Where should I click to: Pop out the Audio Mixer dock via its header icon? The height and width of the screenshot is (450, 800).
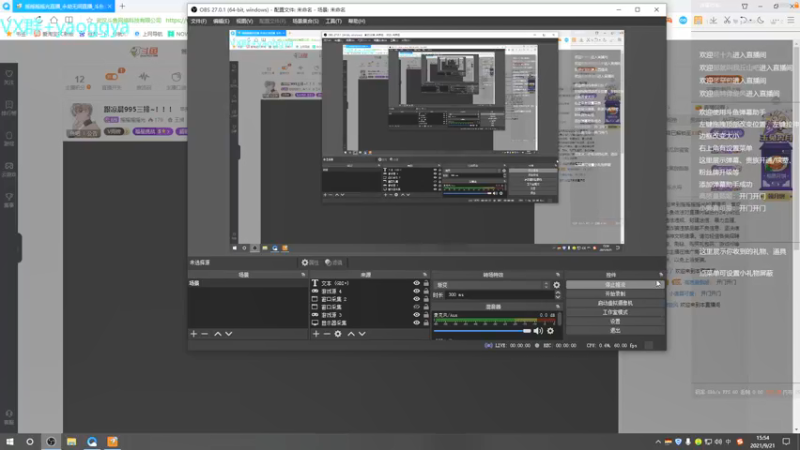click(558, 307)
